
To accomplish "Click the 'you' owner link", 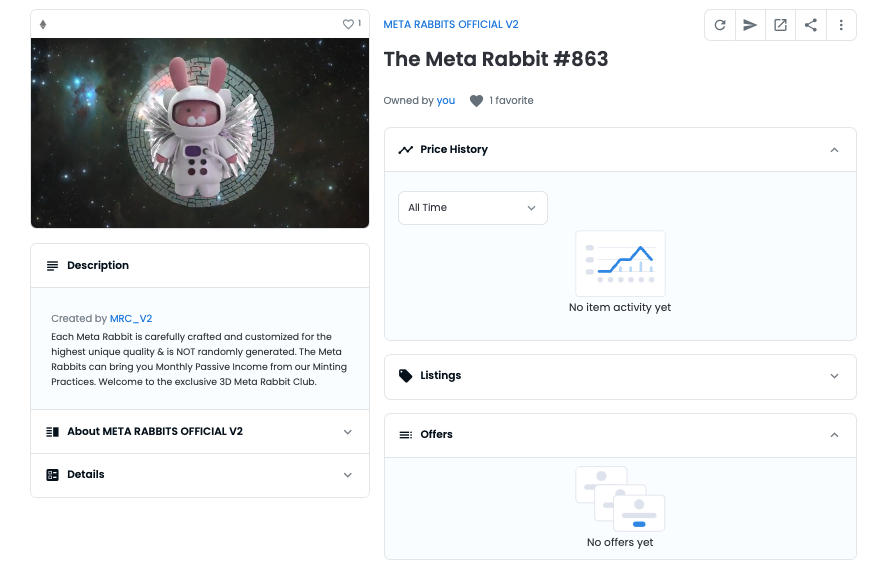I will point(446,101).
